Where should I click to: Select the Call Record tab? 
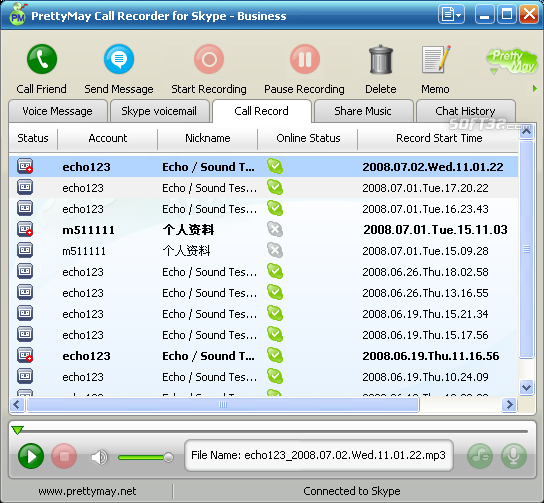coord(262,111)
